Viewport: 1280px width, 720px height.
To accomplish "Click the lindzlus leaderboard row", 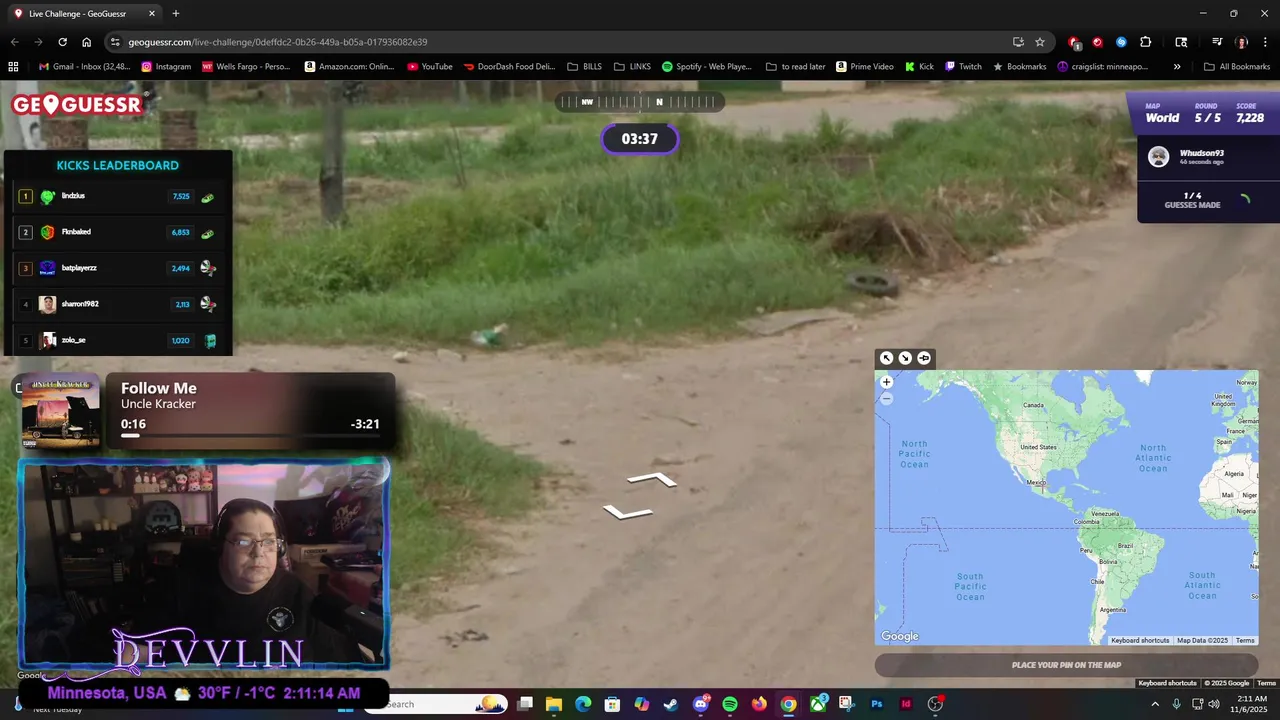I will click(118, 197).
